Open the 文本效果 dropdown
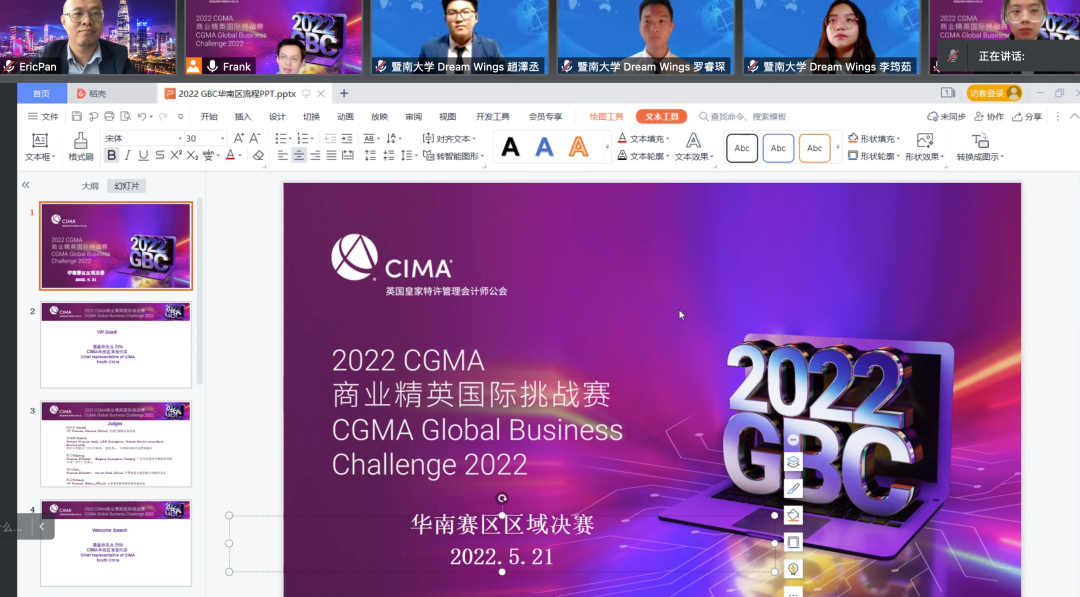Image resolution: width=1080 pixels, height=597 pixels. point(694,147)
